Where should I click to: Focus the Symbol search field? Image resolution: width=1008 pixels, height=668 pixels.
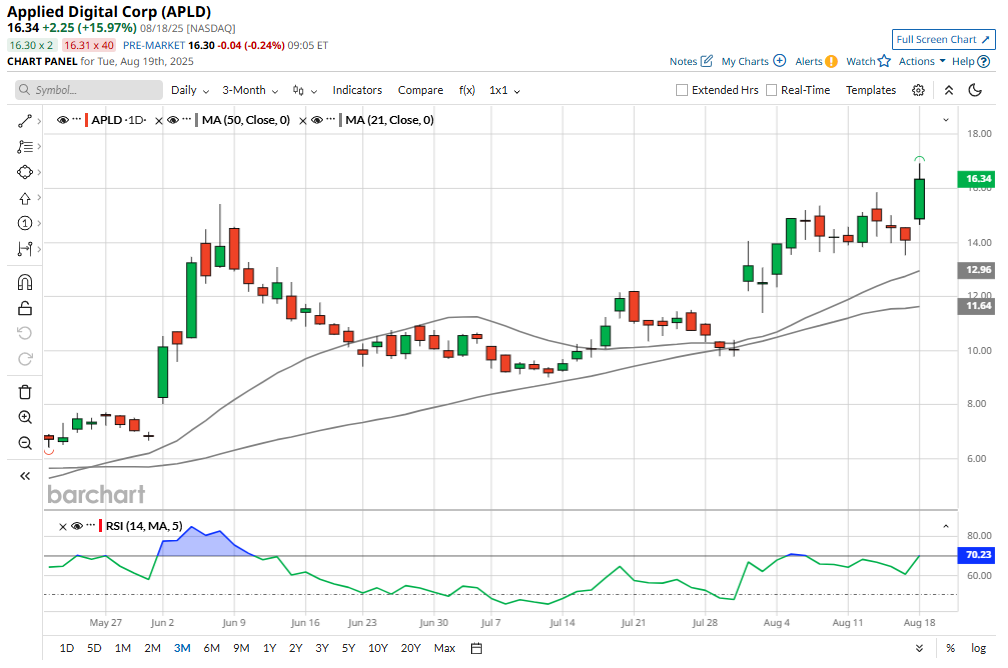(89, 90)
